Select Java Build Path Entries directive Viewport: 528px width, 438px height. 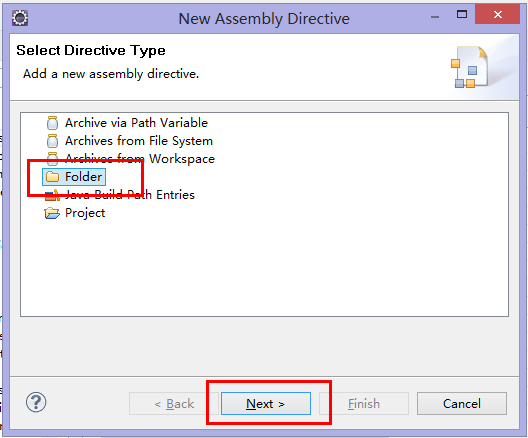click(130, 195)
